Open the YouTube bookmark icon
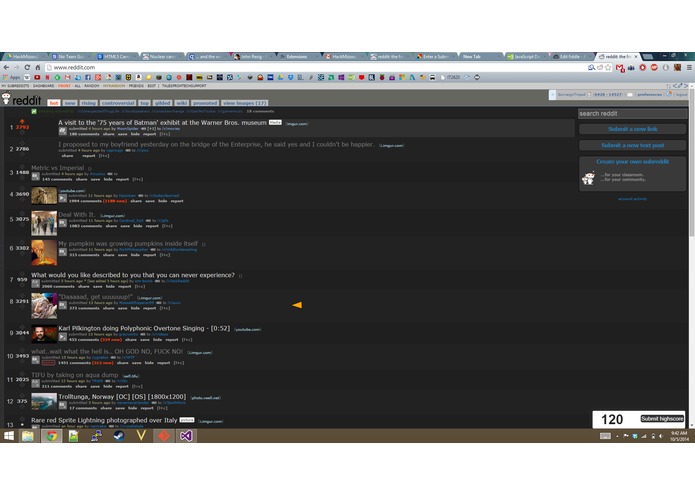Viewport: 695px width, 494px height. [x=37, y=78]
